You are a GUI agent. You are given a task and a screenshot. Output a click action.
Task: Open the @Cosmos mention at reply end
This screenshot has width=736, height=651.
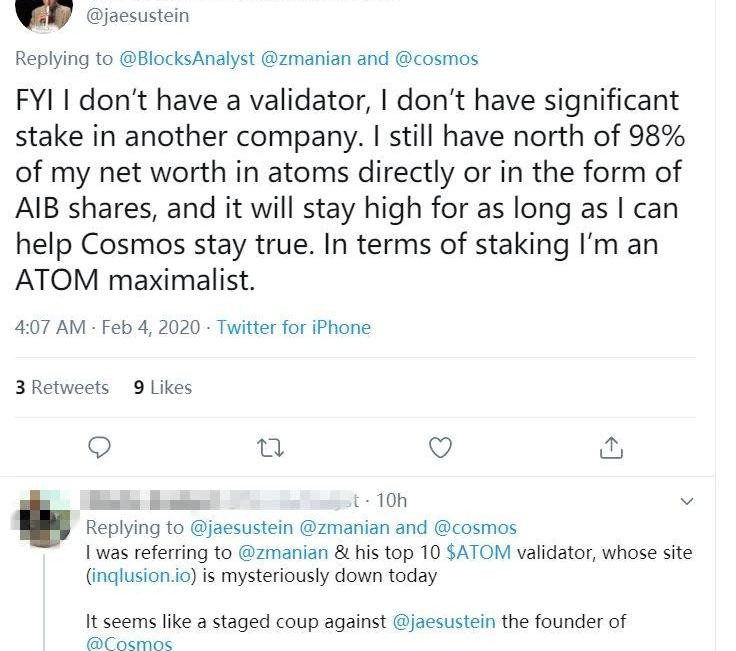click(129, 644)
